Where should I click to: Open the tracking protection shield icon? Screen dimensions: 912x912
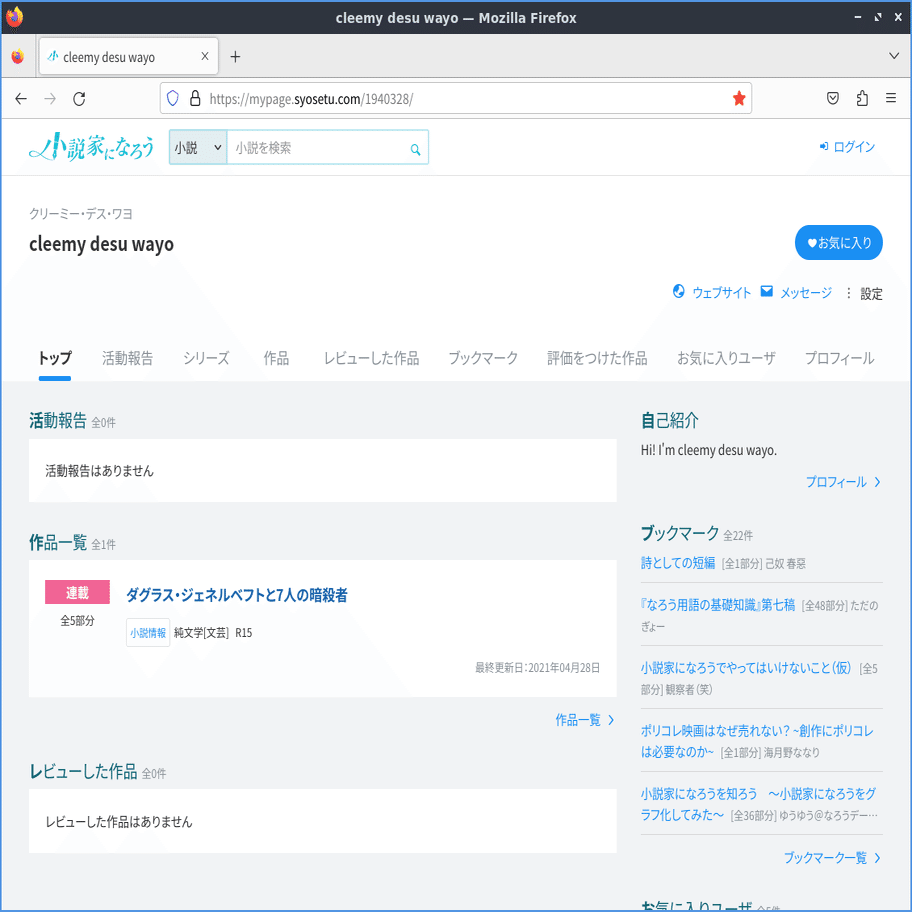click(173, 98)
